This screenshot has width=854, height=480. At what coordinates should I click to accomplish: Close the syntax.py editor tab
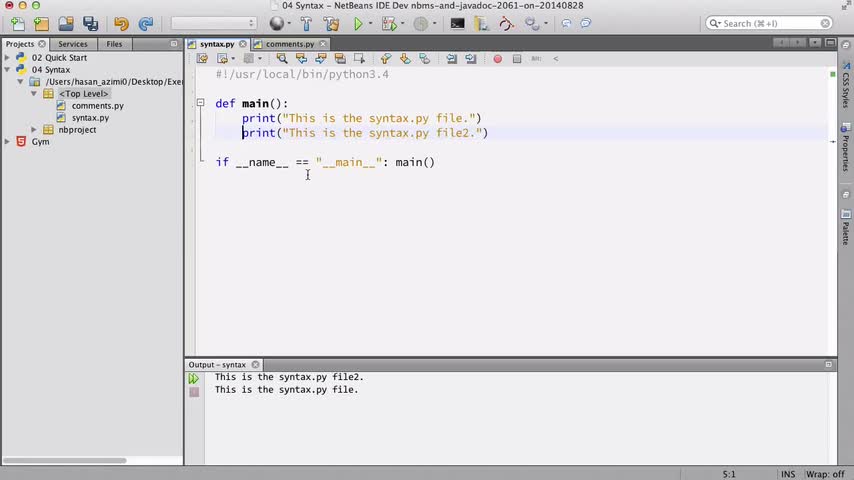[x=242, y=44]
